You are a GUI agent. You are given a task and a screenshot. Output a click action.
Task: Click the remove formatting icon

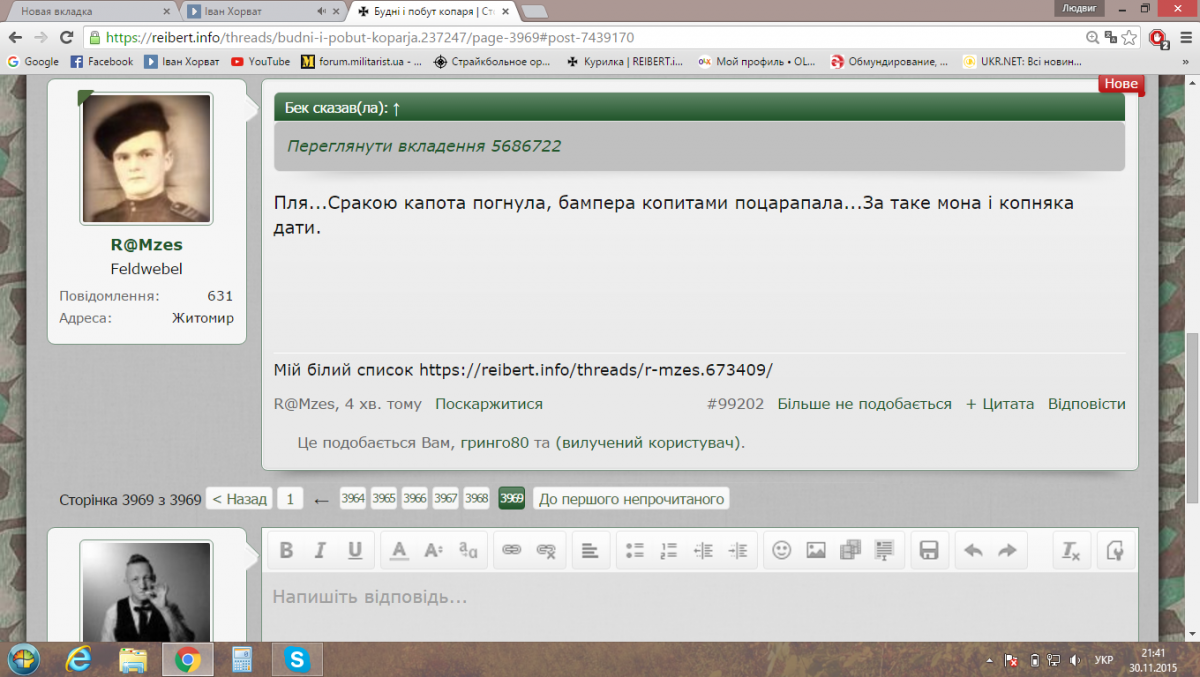click(x=1071, y=550)
